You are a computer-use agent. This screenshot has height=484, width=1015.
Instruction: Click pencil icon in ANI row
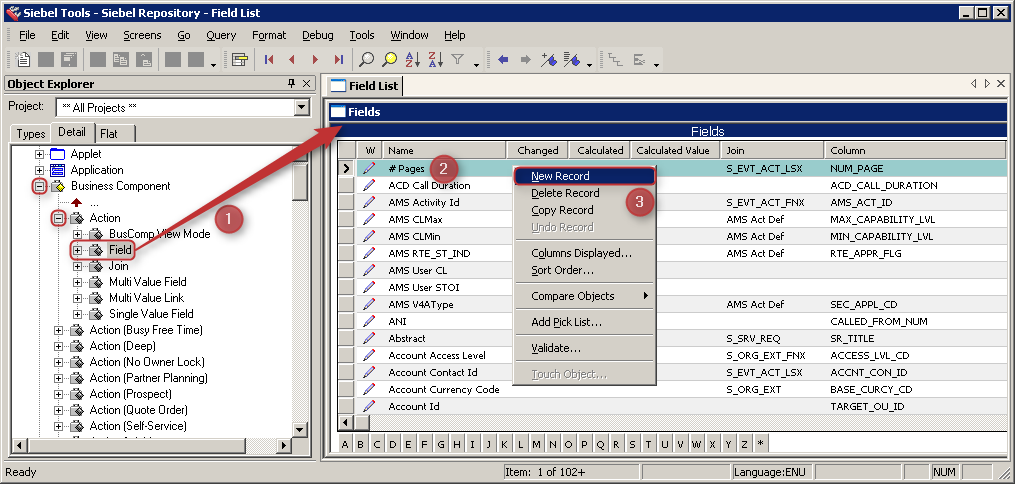point(369,321)
